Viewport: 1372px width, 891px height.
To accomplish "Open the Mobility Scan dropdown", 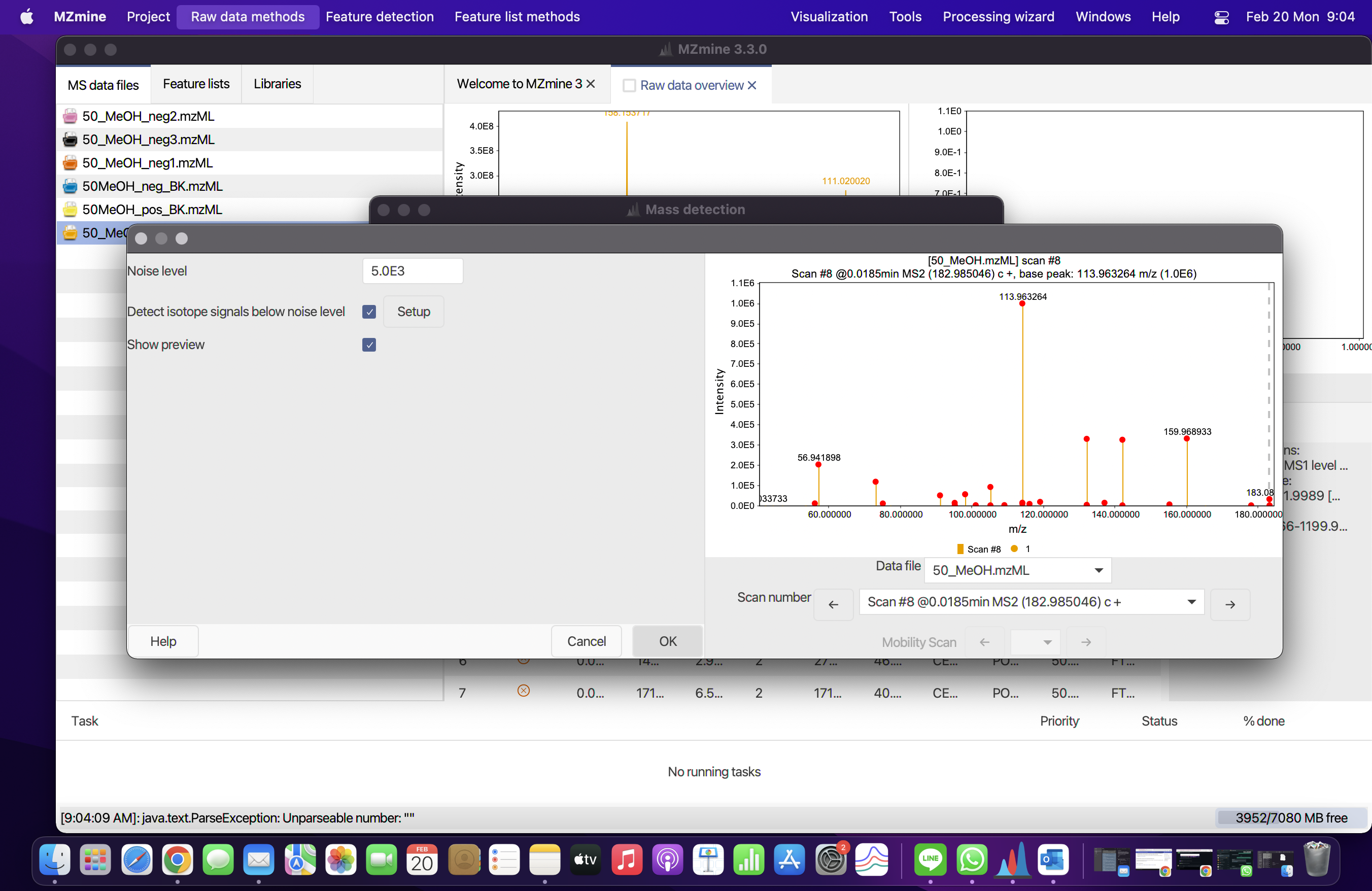I will click(1035, 642).
